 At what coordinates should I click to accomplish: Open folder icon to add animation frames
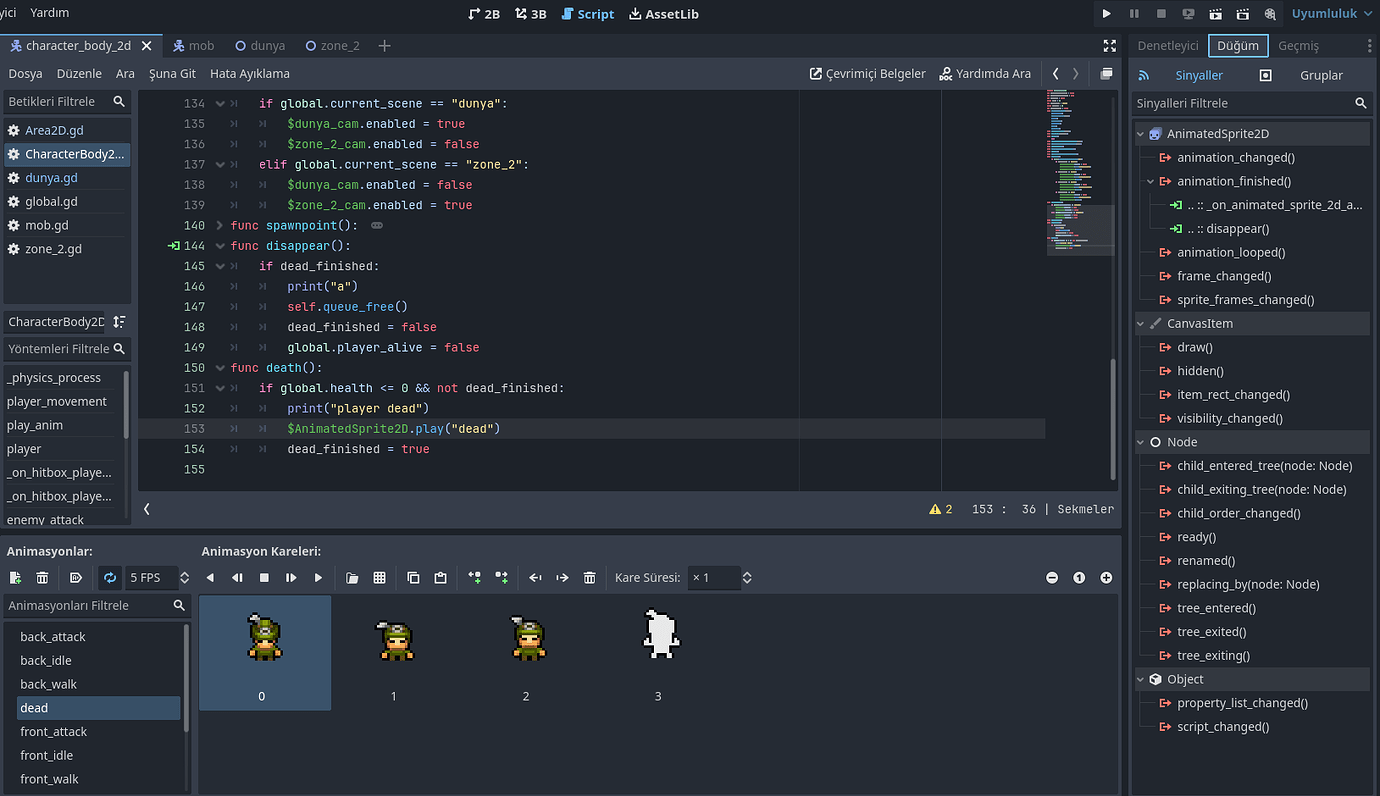tap(351, 577)
